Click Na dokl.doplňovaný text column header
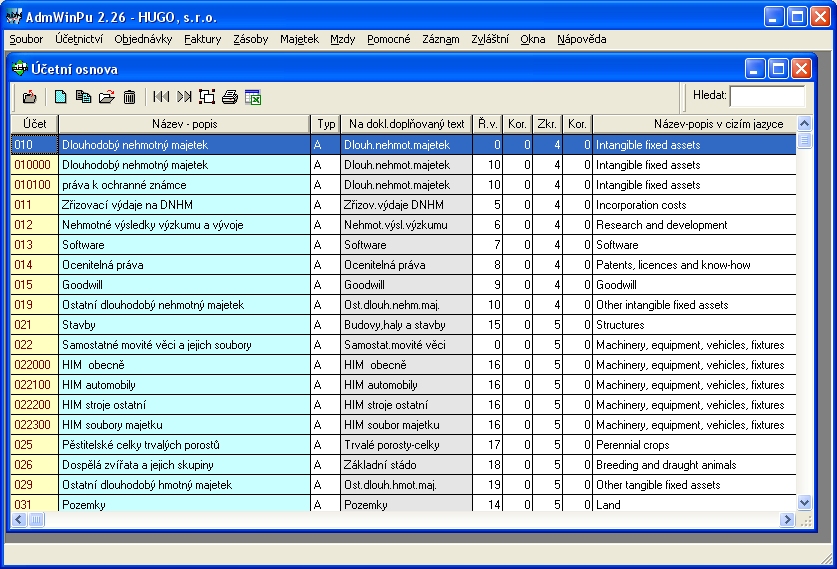Screen dimensions: 837x569 [407, 124]
